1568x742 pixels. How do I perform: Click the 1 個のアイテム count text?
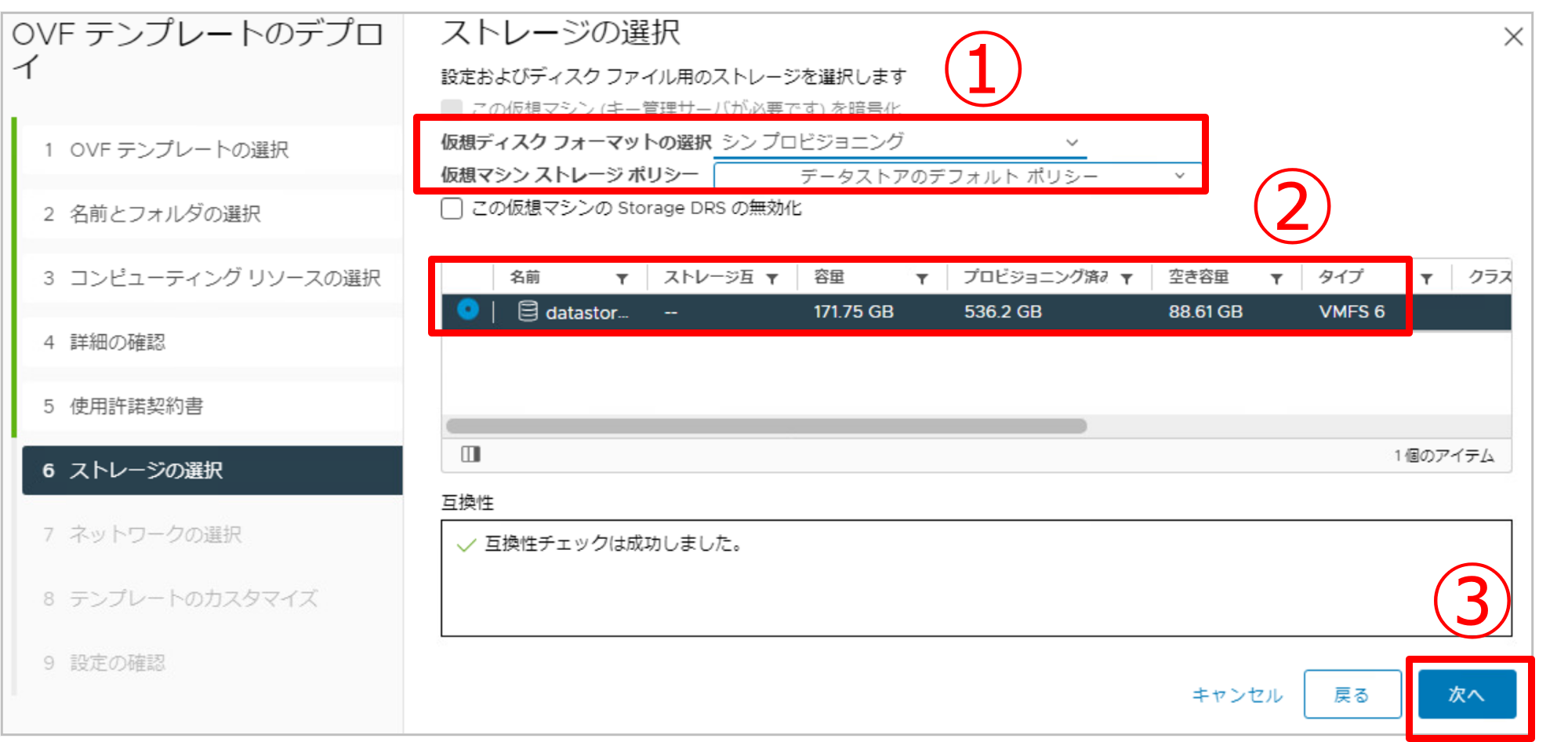tap(1443, 456)
